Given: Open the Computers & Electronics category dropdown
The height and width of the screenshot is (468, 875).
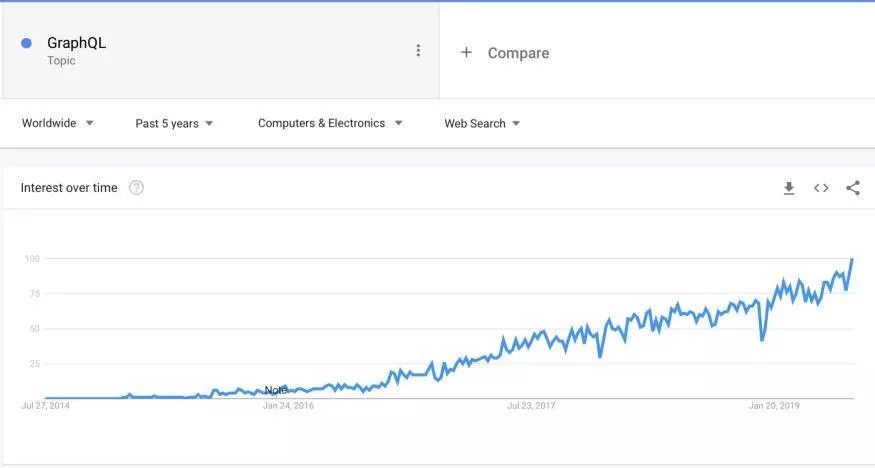Looking at the screenshot, I should [x=330, y=123].
